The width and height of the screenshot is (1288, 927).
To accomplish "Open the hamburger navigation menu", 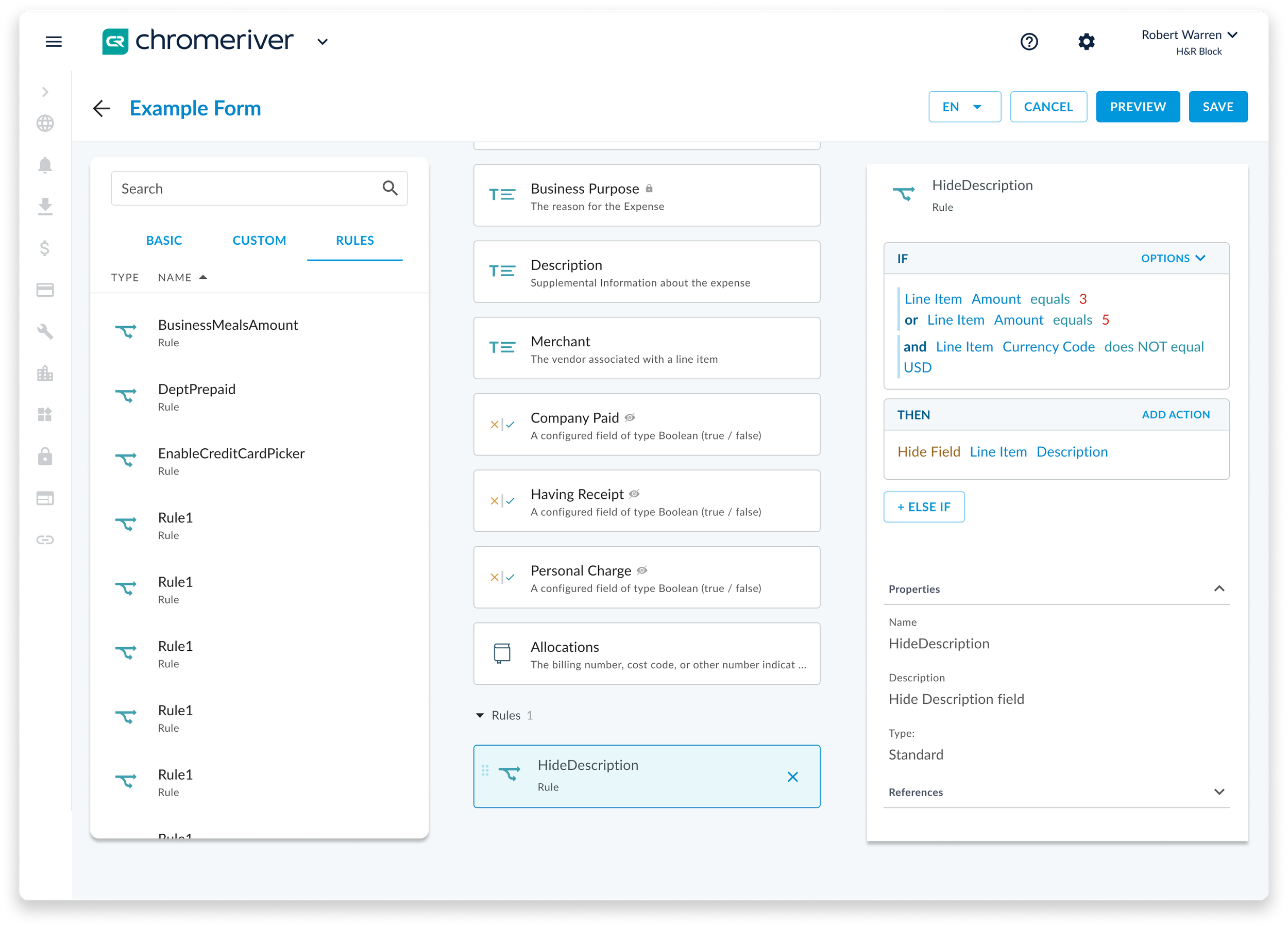I will pos(54,41).
